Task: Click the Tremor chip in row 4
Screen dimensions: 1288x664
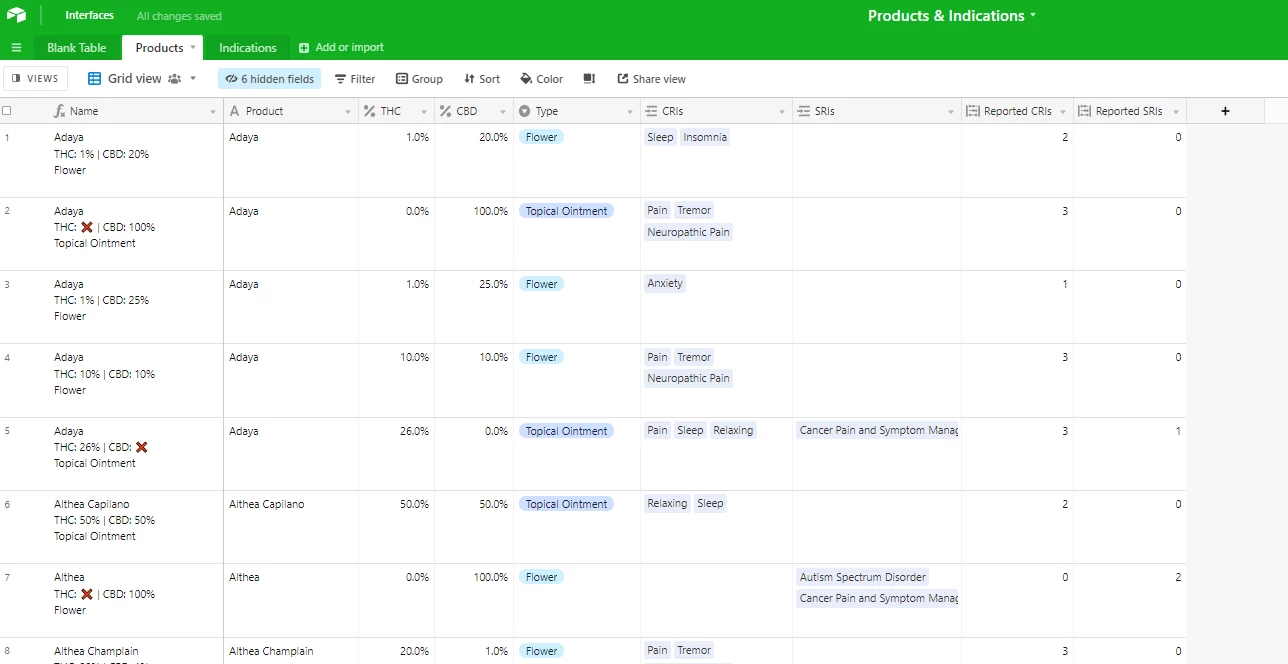Action: (x=694, y=357)
